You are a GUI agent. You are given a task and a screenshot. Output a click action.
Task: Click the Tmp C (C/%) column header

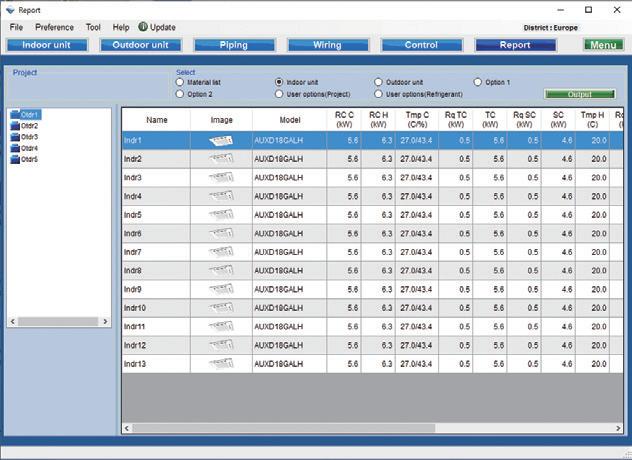click(x=417, y=120)
